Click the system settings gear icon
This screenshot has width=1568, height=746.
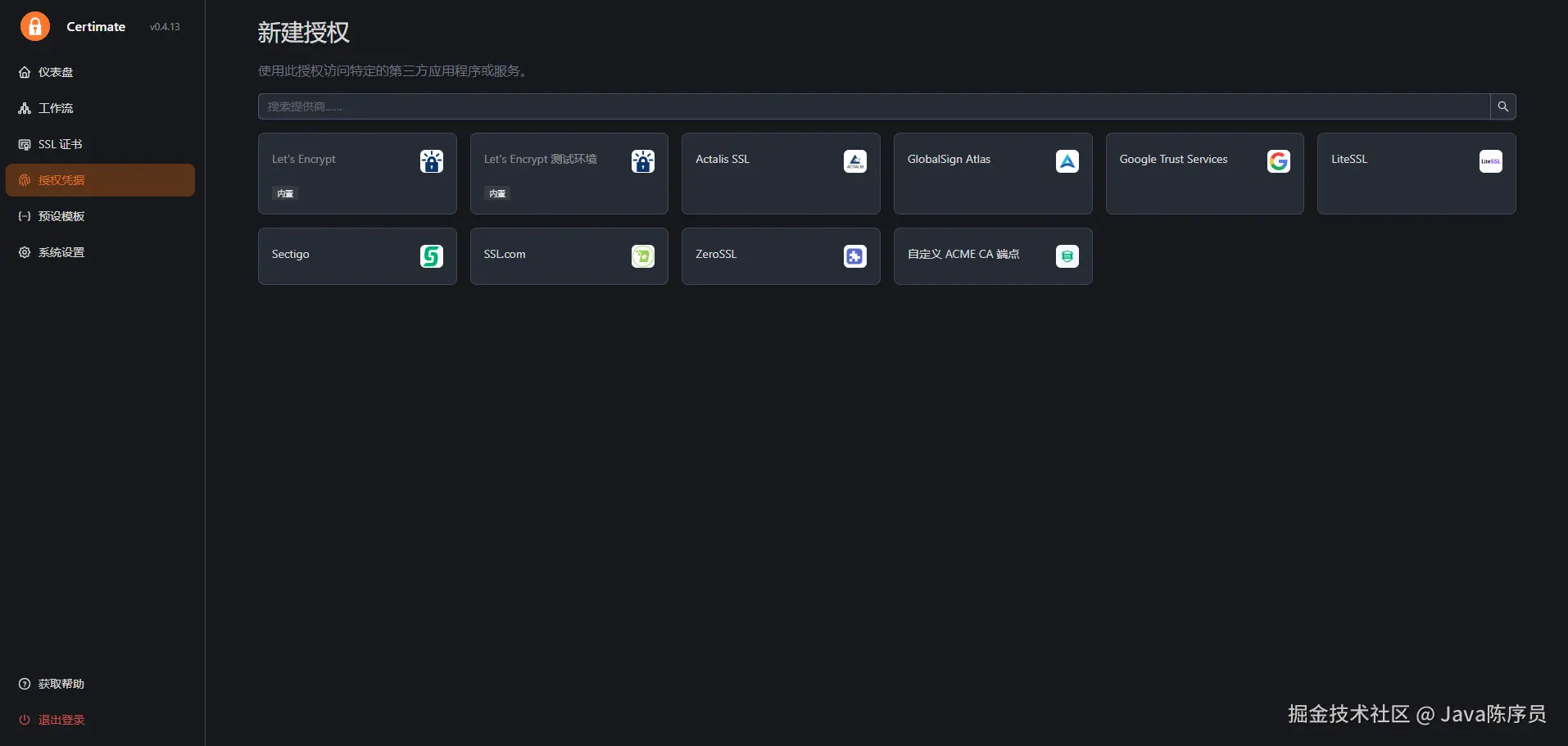pyautogui.click(x=25, y=252)
